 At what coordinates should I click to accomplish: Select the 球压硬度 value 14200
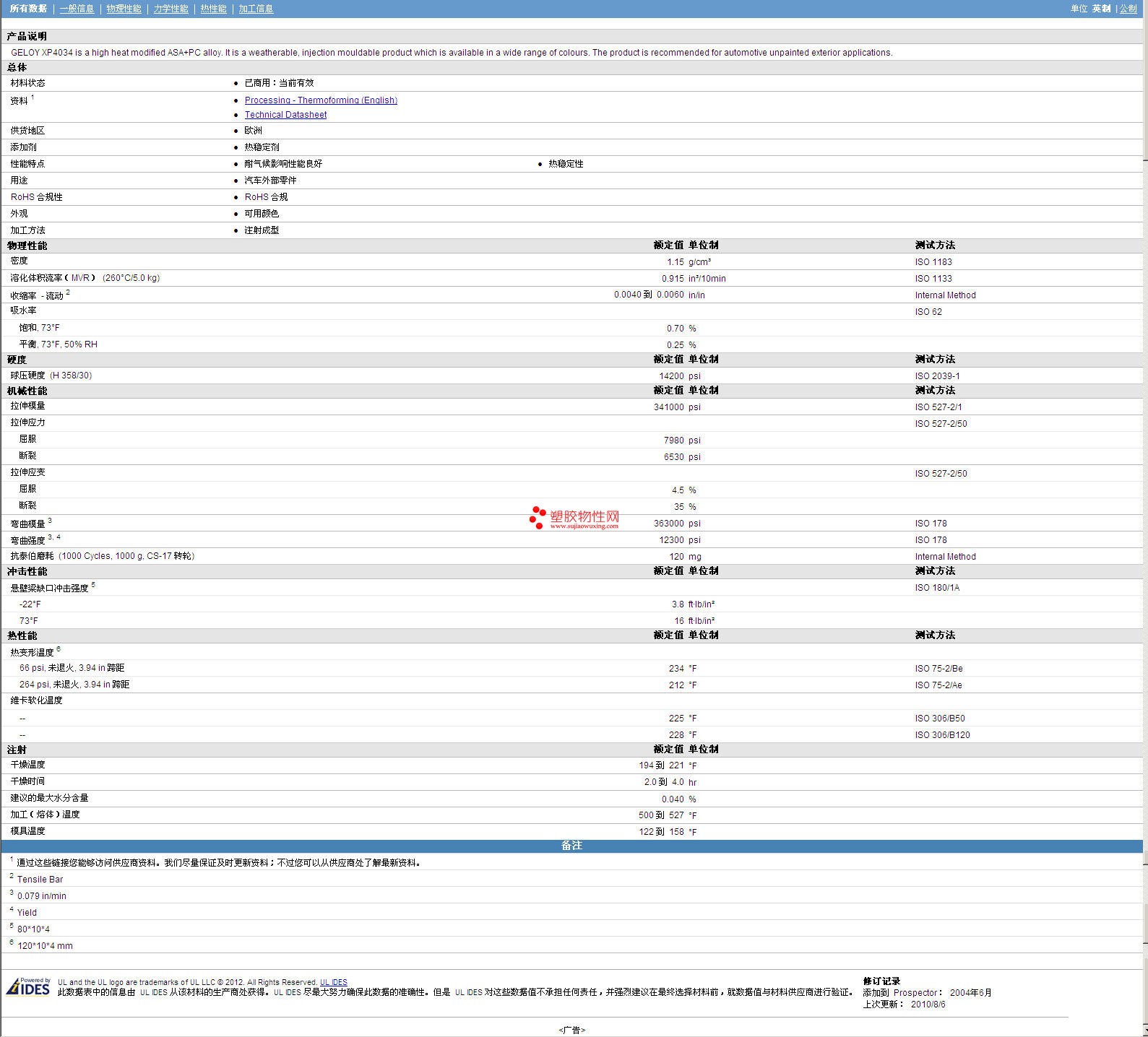[x=671, y=376]
